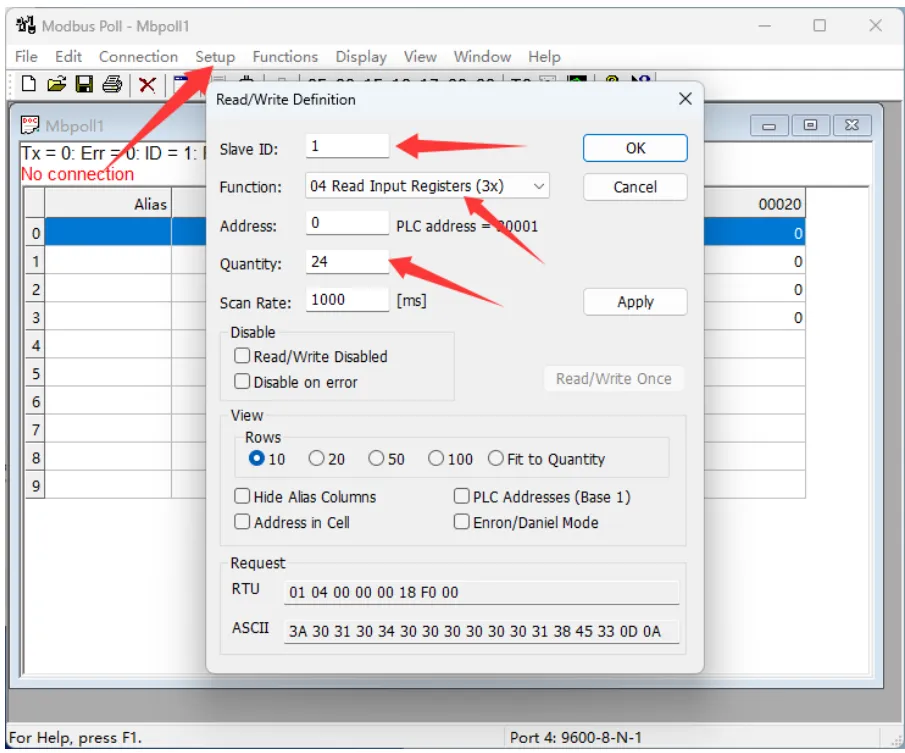The width and height of the screenshot is (905, 753).
Task: Click the red X cancel toolbar icon
Action: tap(146, 84)
